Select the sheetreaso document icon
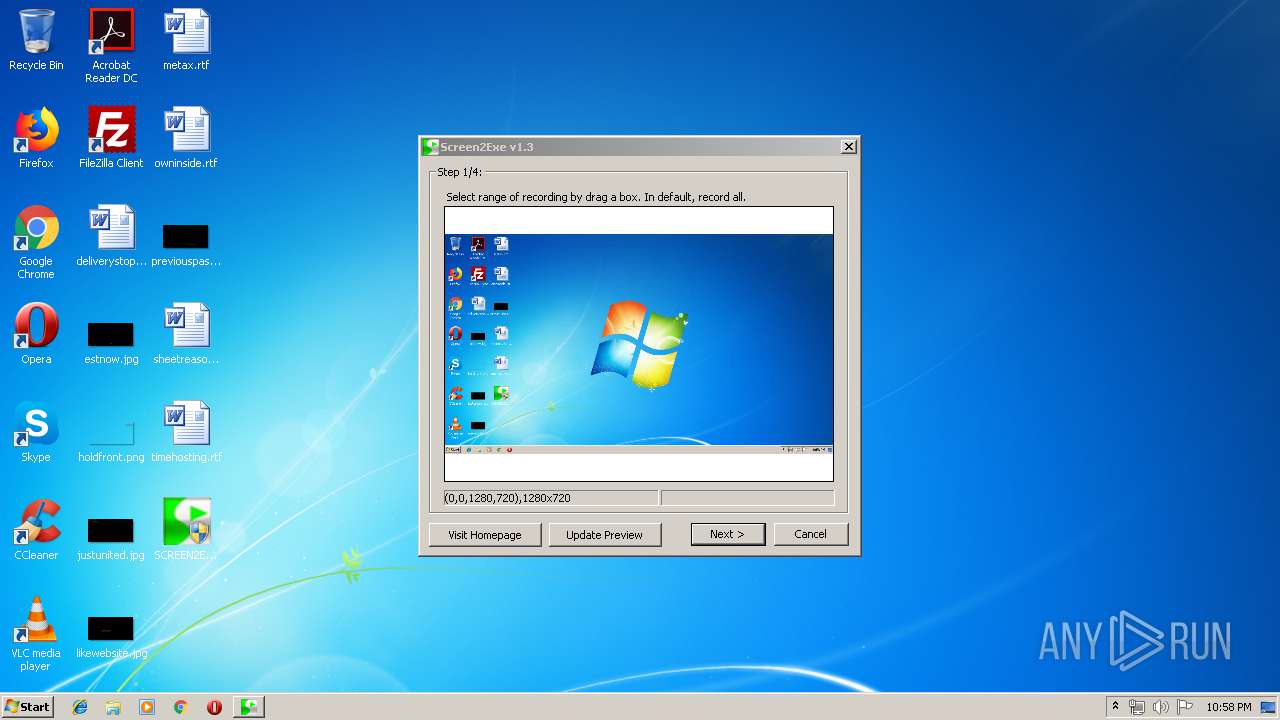Viewport: 1280px width, 720px height. (x=186, y=335)
